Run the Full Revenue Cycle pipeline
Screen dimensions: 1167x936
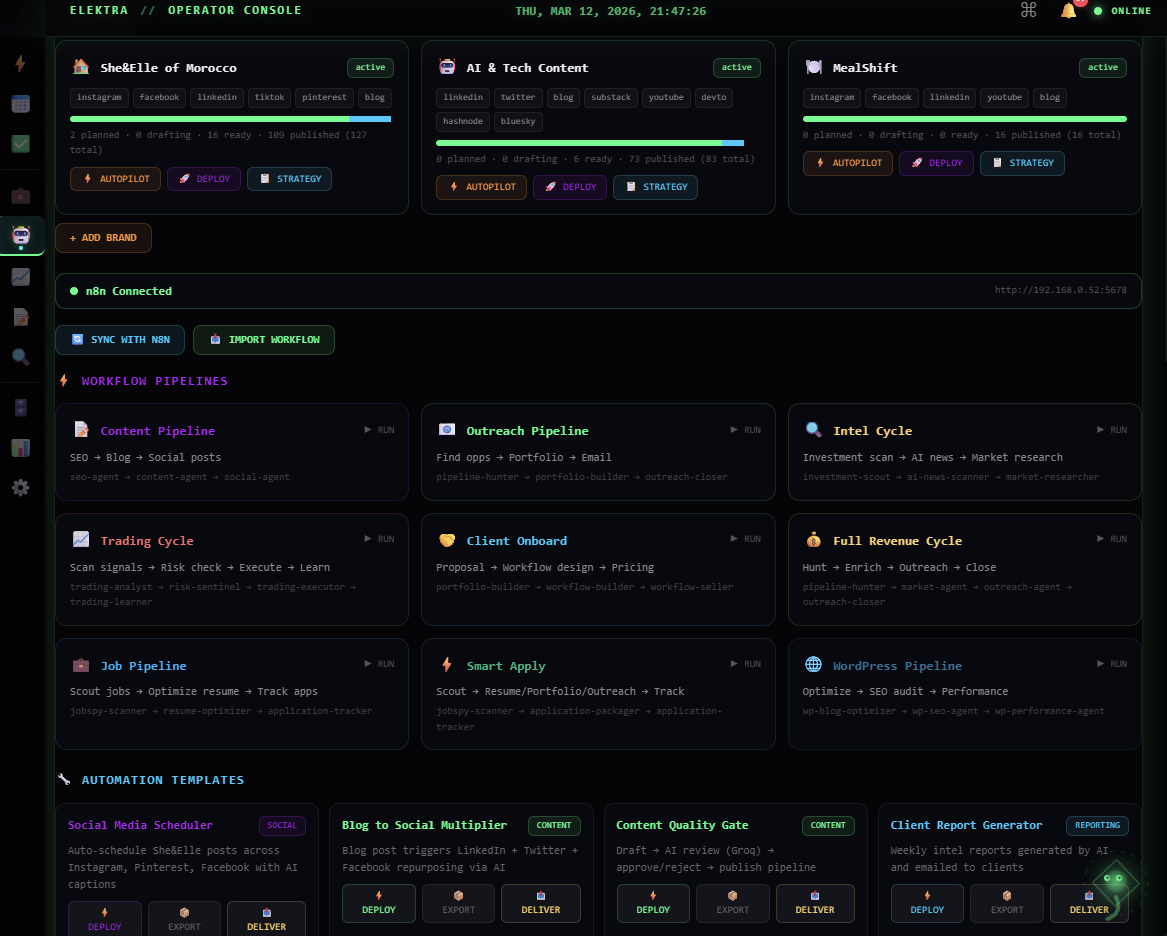[x=1112, y=539]
